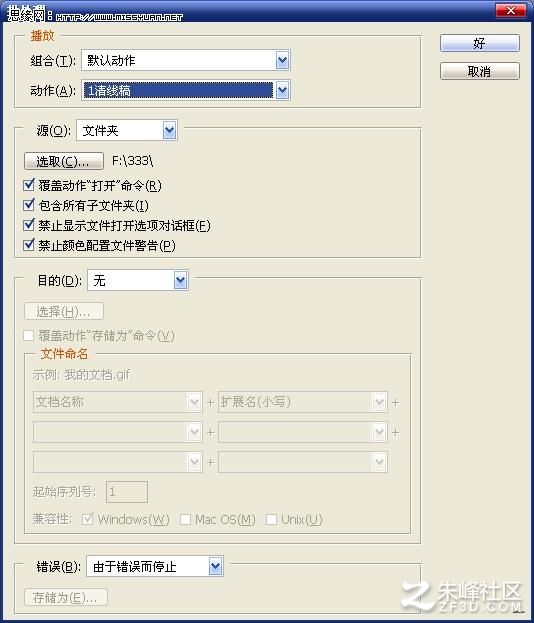Open the 扩展名(小写) file naming dropdown
Image resolution: width=534 pixels, height=623 pixels.
coord(303,402)
